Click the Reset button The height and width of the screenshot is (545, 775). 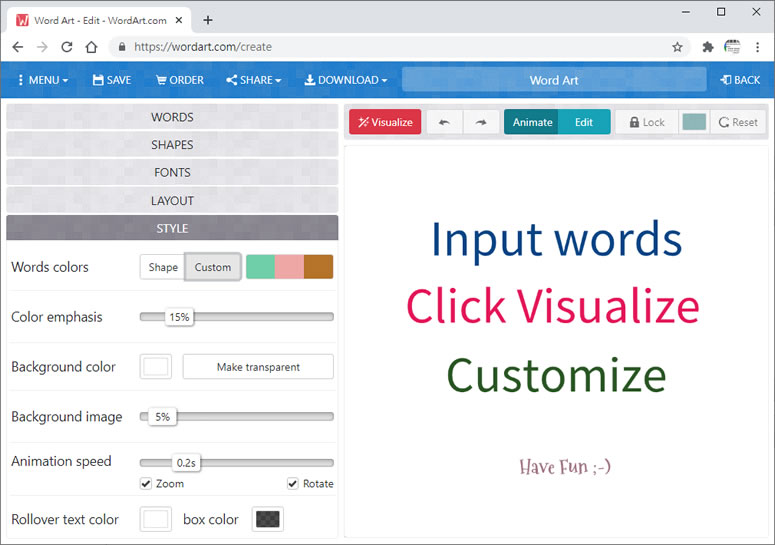[738, 122]
